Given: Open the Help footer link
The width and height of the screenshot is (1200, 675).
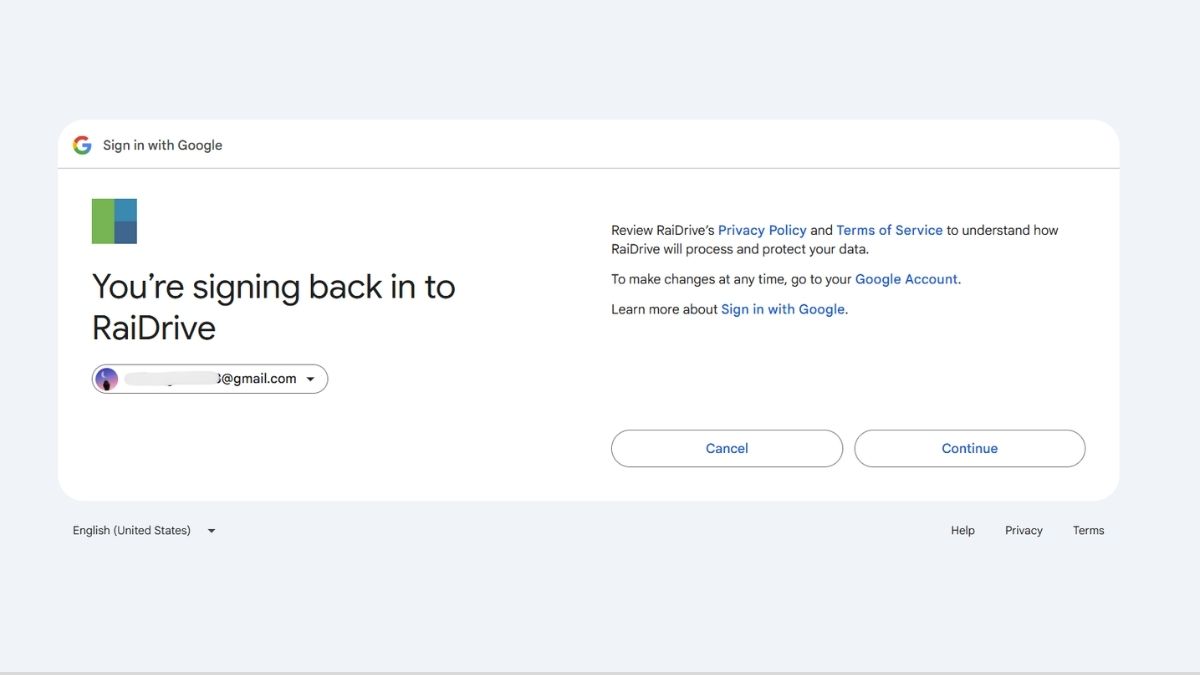Looking at the screenshot, I should (963, 531).
